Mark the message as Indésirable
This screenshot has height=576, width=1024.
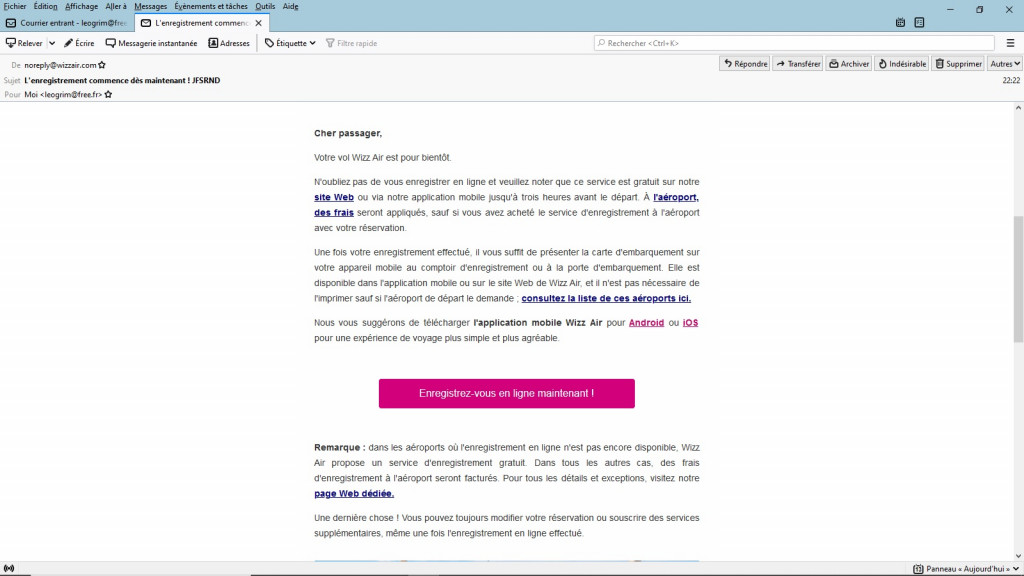click(902, 63)
